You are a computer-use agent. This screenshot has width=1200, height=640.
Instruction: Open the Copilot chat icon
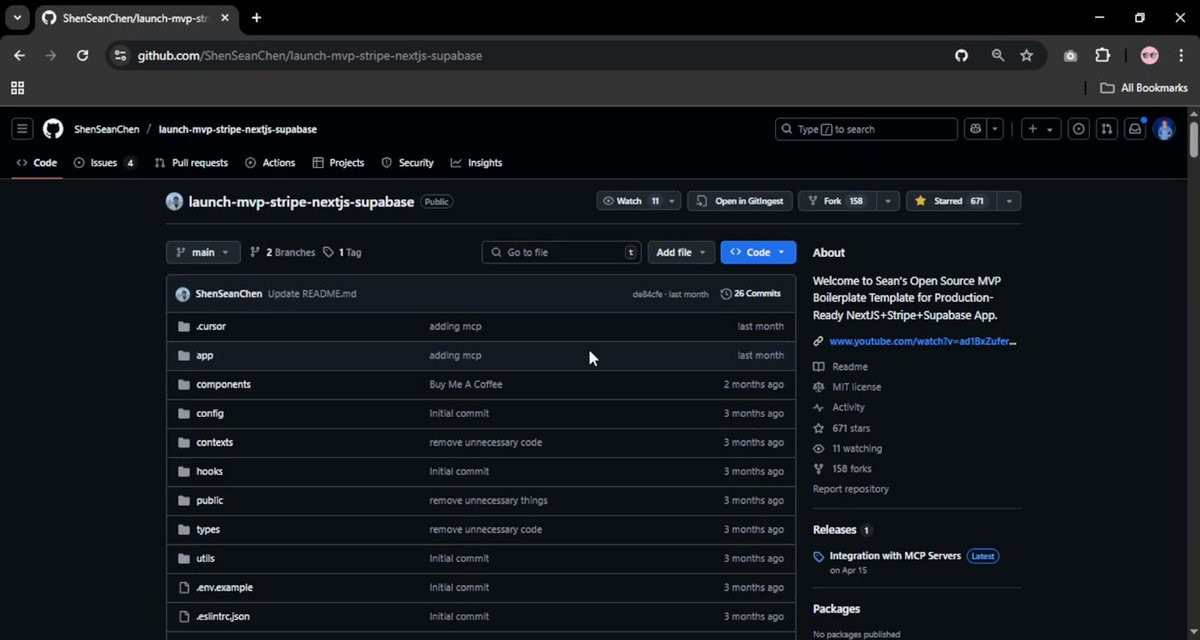[976, 129]
